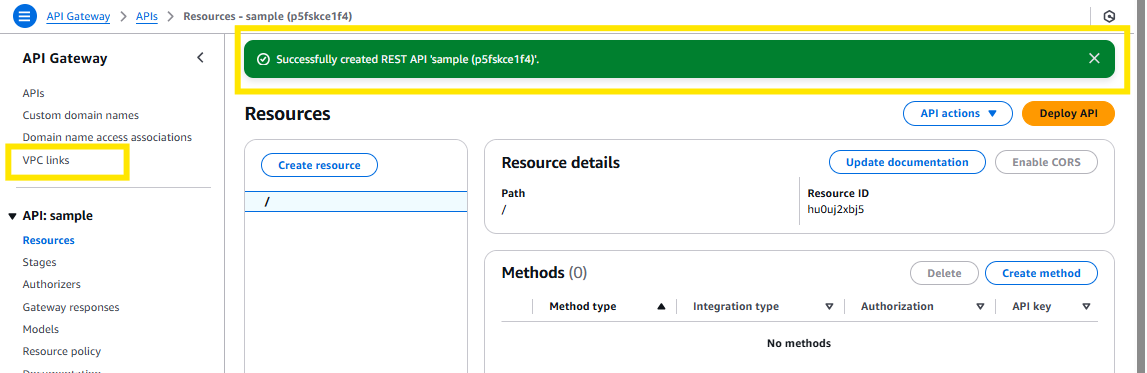The width and height of the screenshot is (1147, 373).
Task: Sort by Method type ascending arrow
Action: click(661, 306)
